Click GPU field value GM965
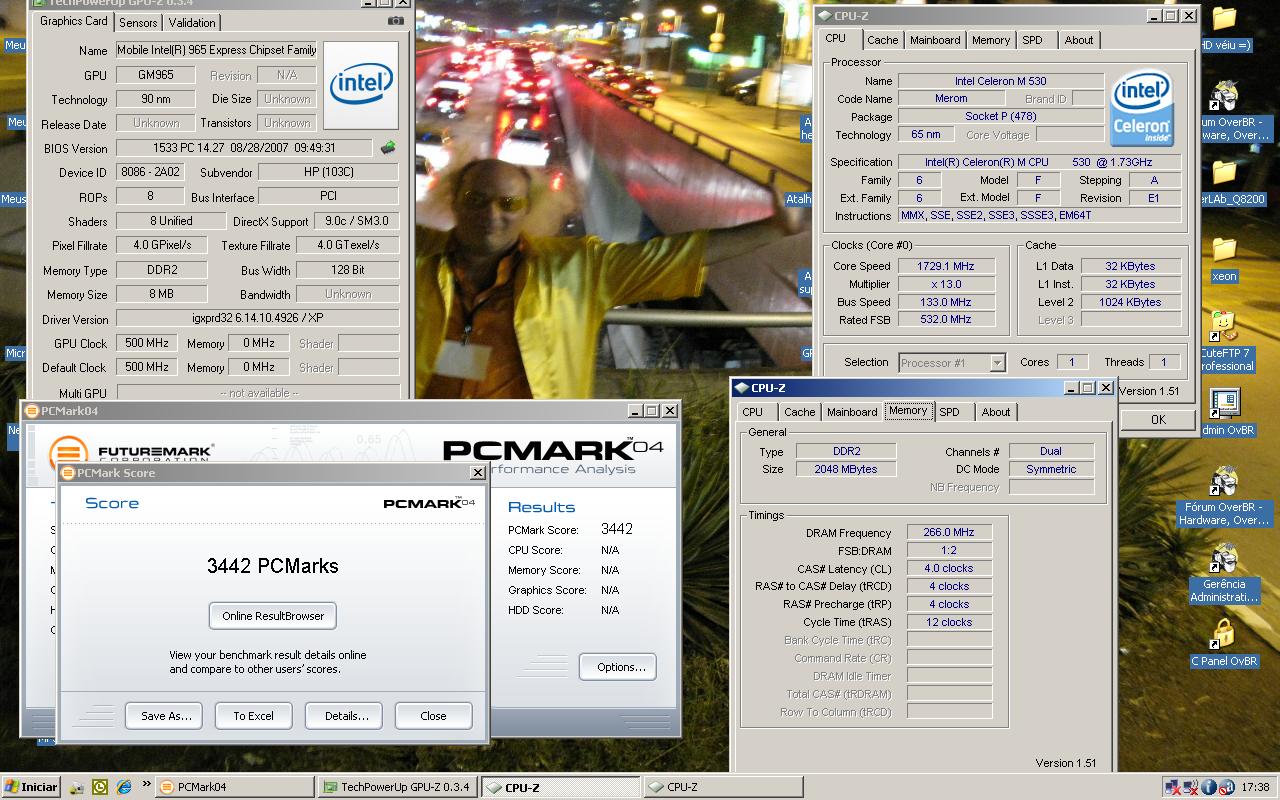This screenshot has width=1280, height=800. coord(155,75)
